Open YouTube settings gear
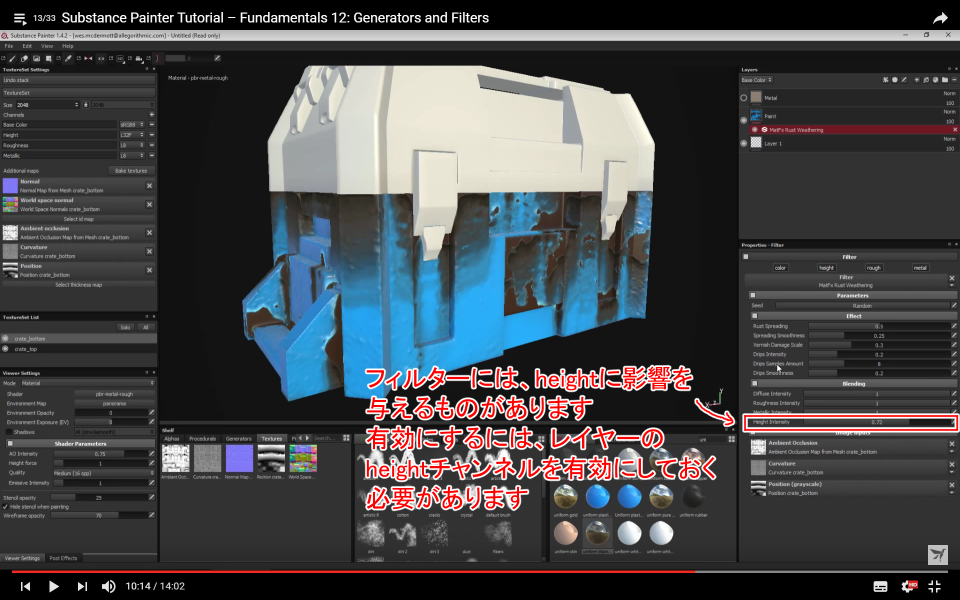Screen dimensions: 960x600 click(909, 586)
